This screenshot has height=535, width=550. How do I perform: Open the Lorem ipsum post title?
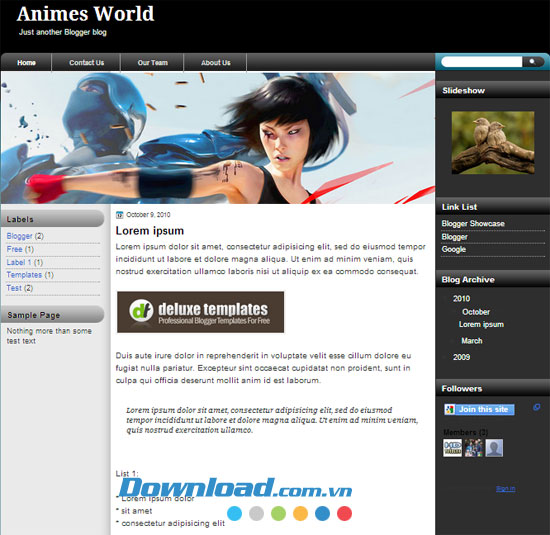[x=150, y=231]
